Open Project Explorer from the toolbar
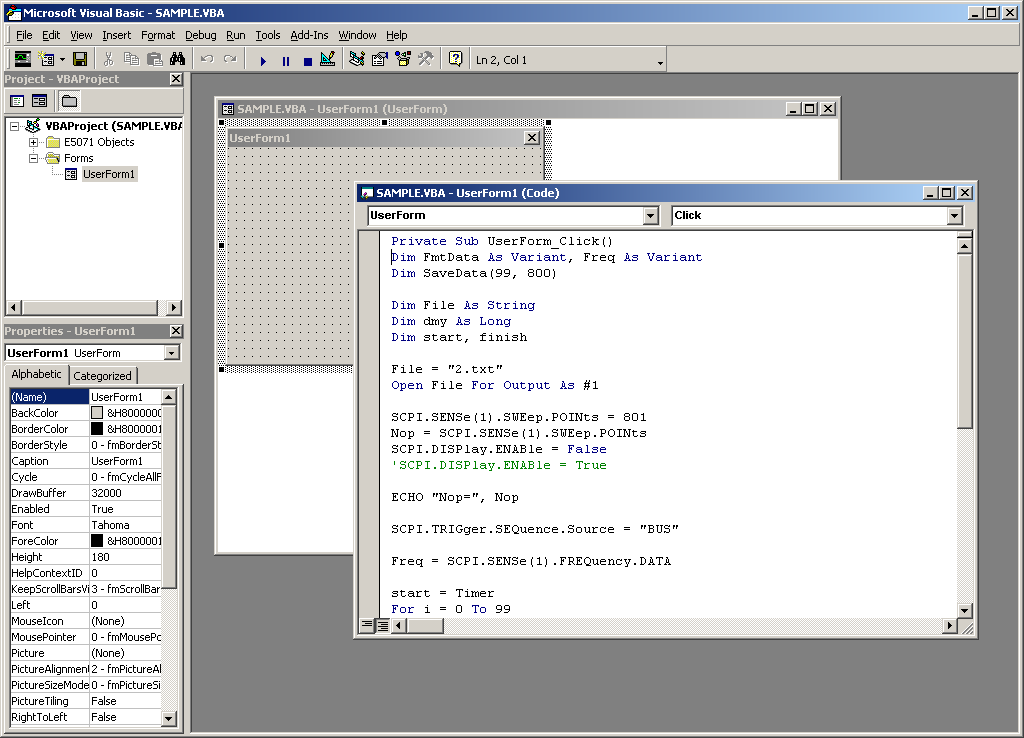 [x=357, y=60]
